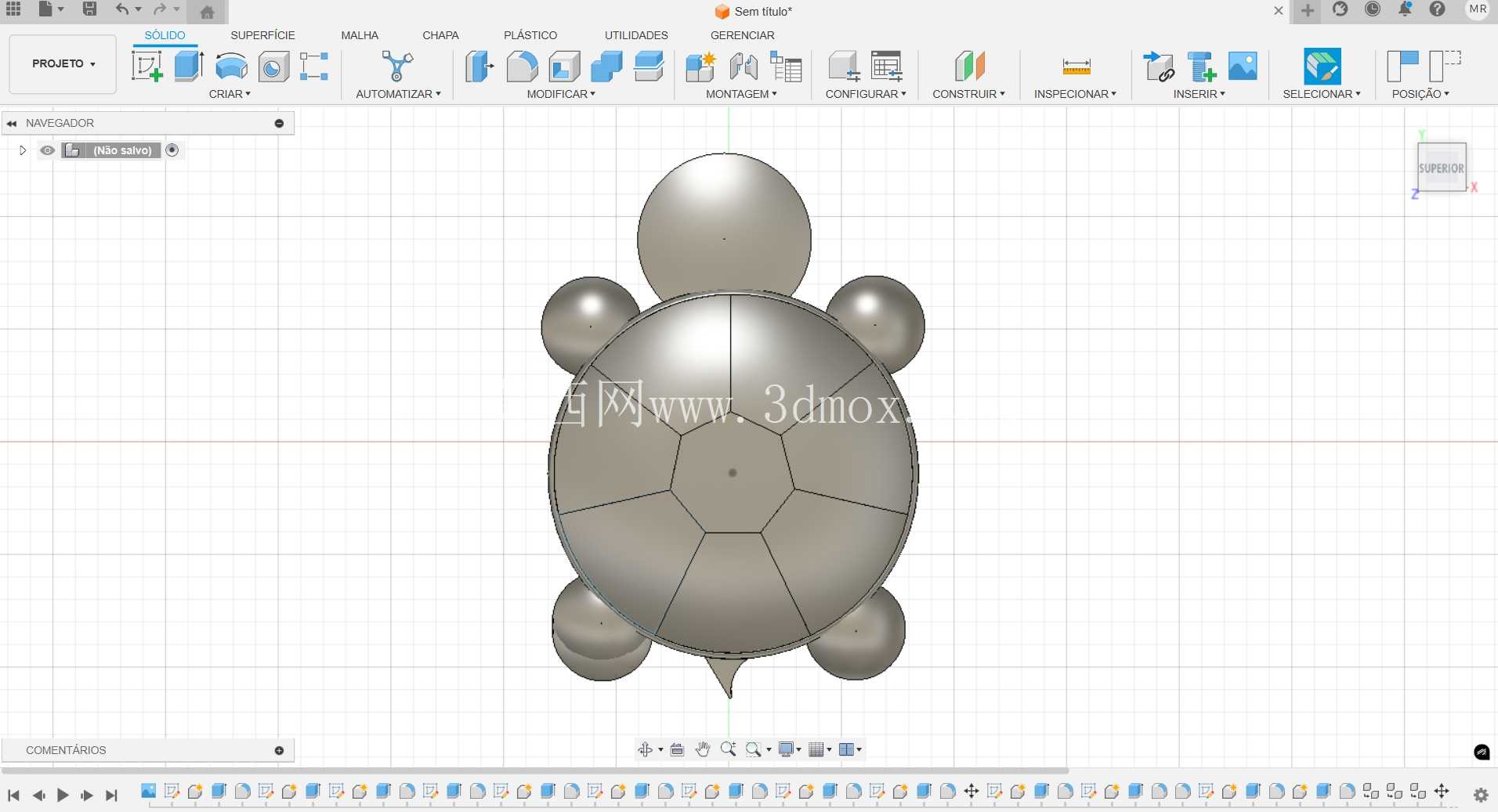
Task: Play the timeline from current position
Action: coord(63,796)
